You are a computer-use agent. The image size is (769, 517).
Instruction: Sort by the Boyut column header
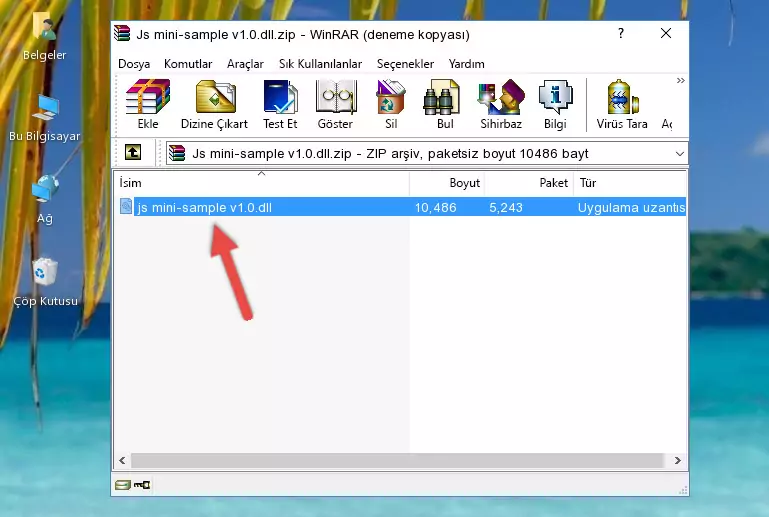click(447, 182)
